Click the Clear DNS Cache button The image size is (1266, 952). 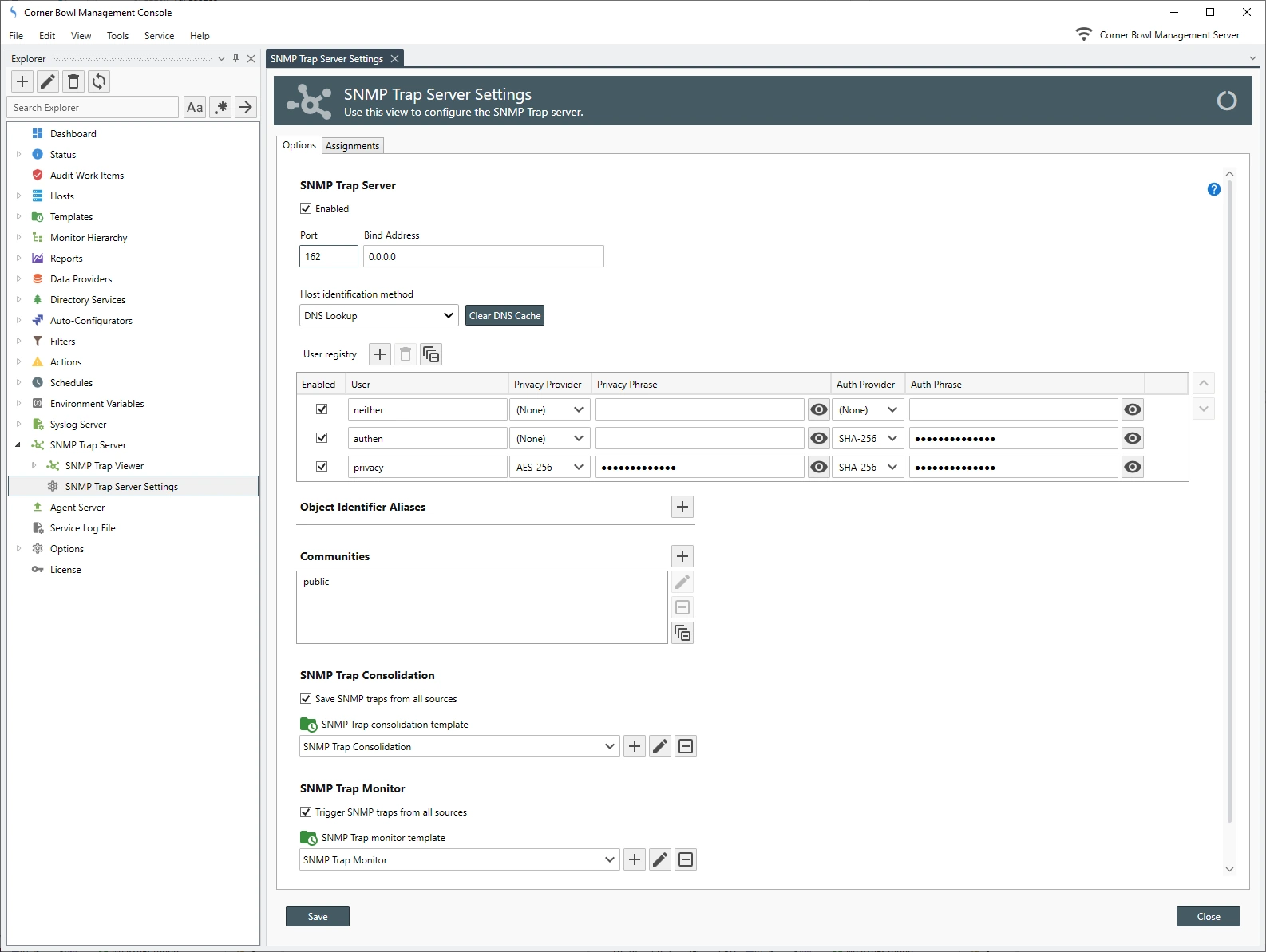[504, 316]
